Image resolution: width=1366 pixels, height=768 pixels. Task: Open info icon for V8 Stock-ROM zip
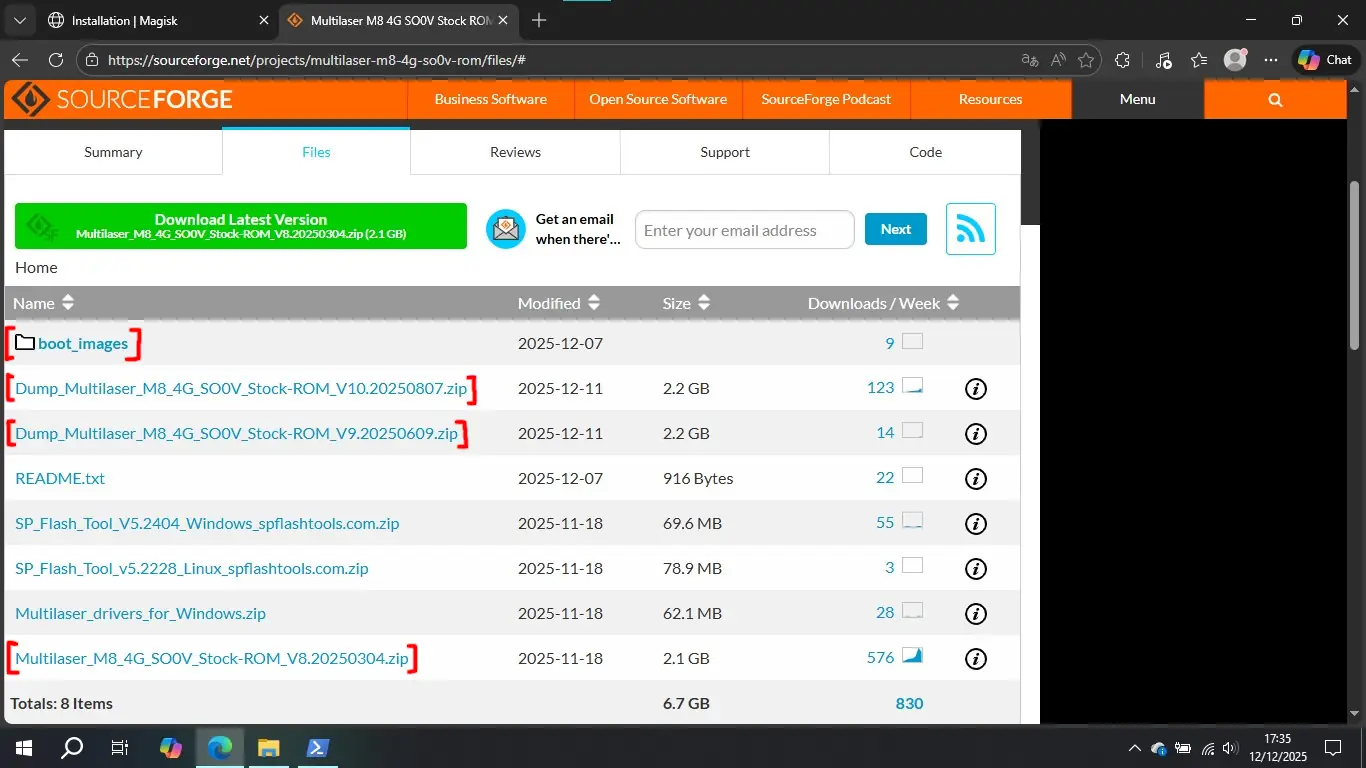pyautogui.click(x=975, y=658)
